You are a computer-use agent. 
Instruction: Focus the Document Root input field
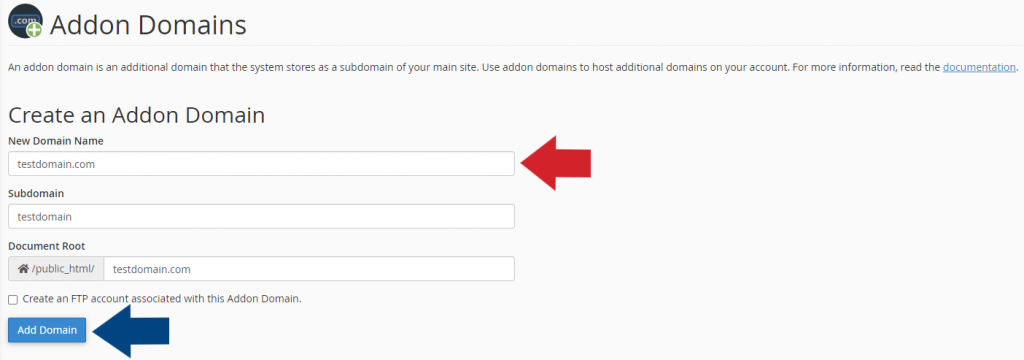point(309,269)
